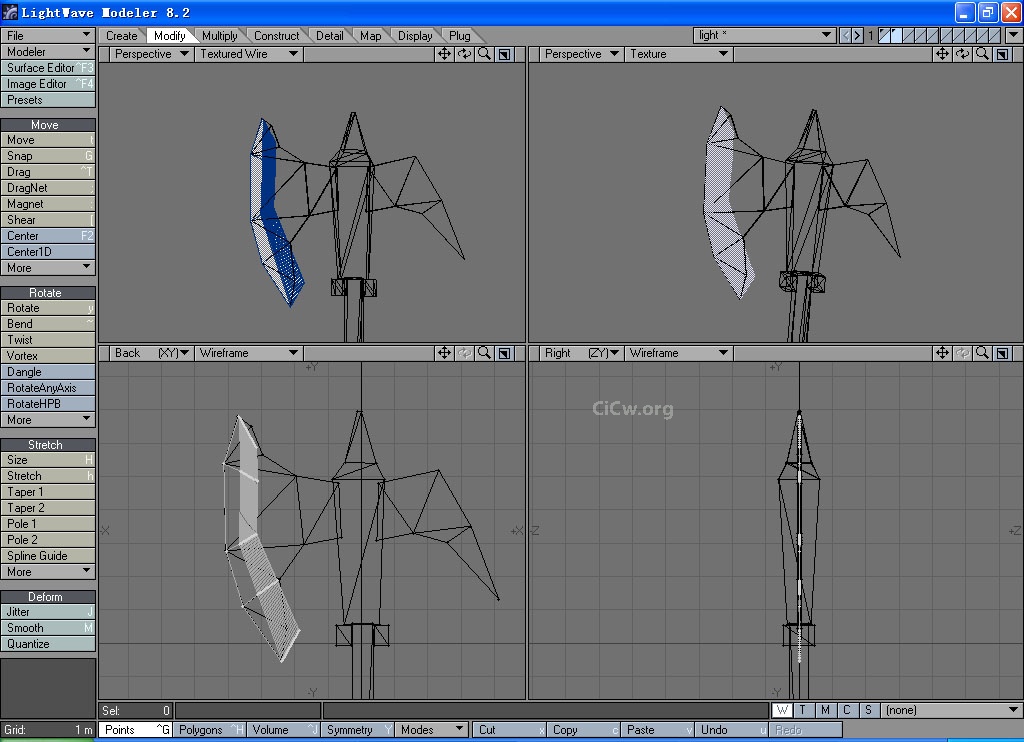The width and height of the screenshot is (1024, 742).
Task: Select the Taper 1 tool
Action: 48,492
